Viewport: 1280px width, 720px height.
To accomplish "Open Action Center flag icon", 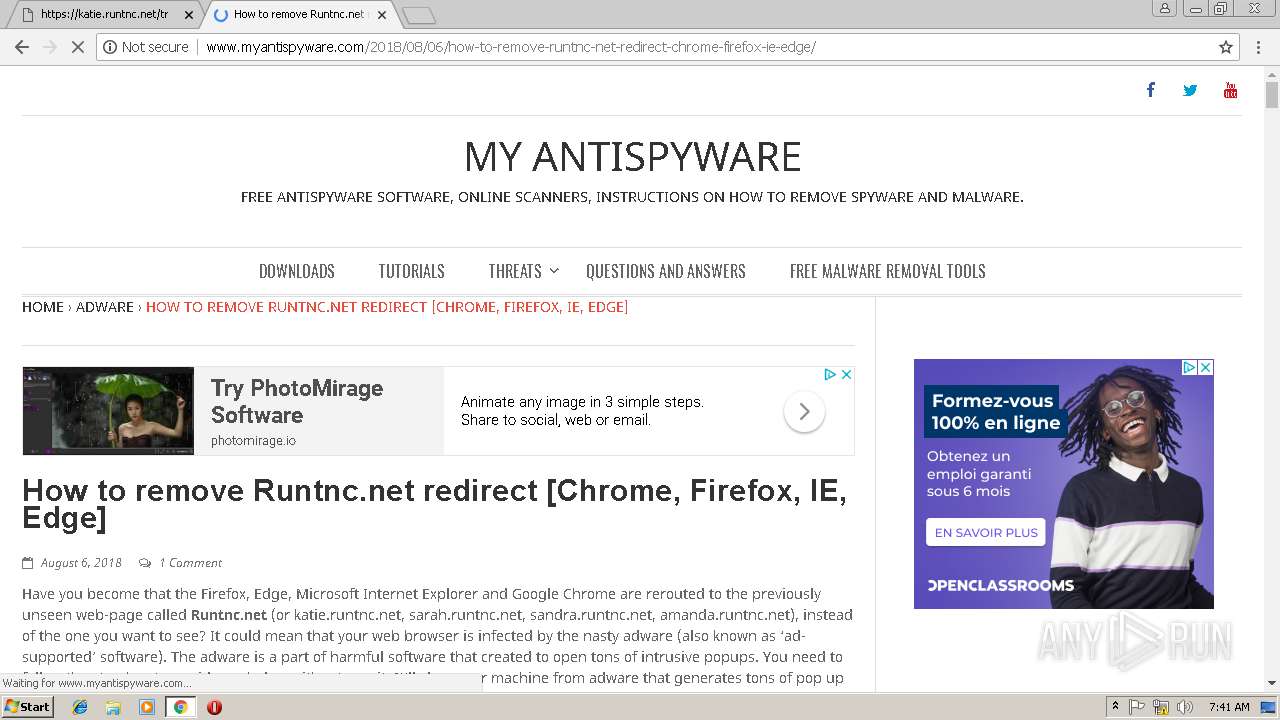I will click(1137, 707).
